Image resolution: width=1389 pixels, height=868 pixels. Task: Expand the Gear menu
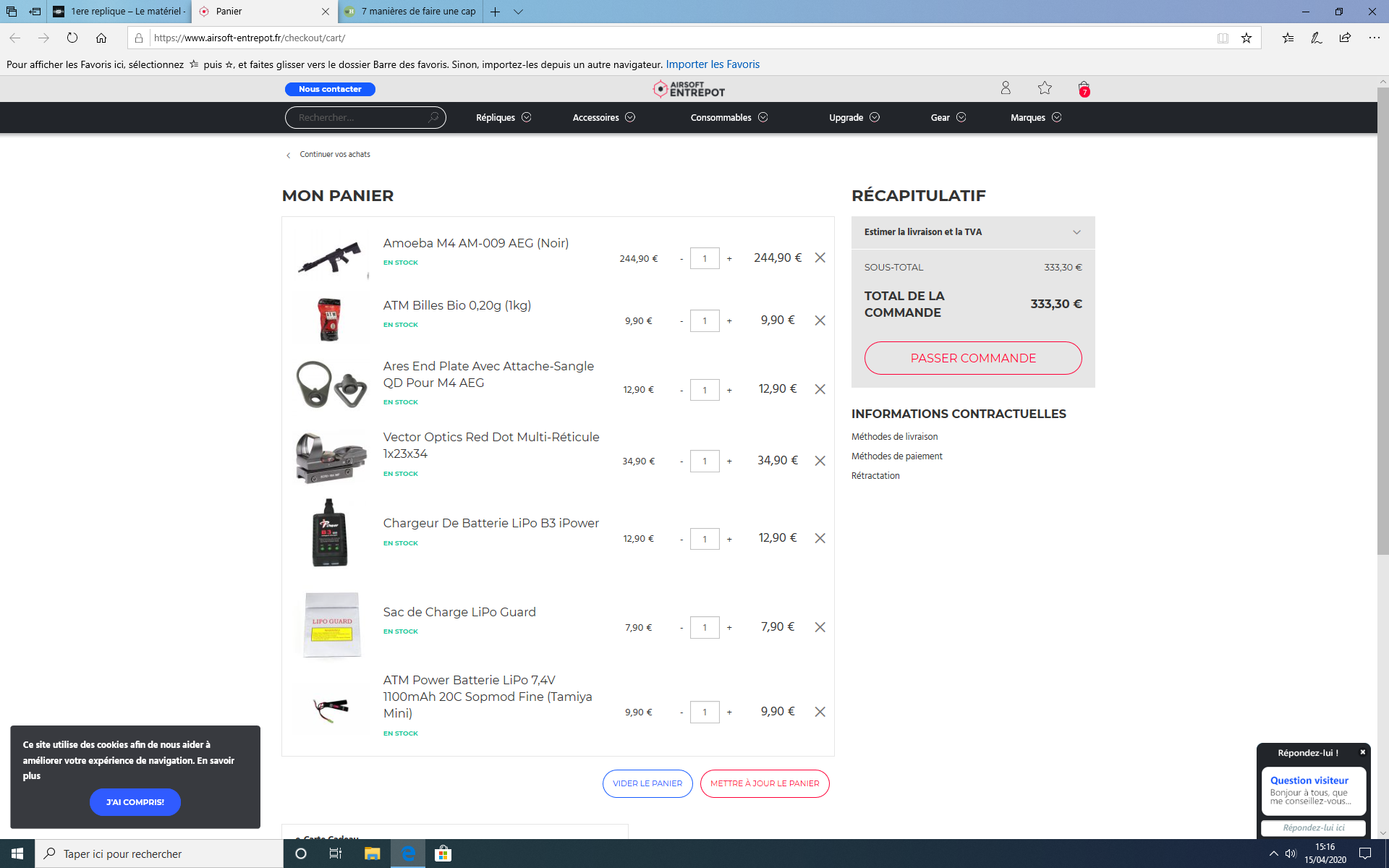tap(948, 117)
